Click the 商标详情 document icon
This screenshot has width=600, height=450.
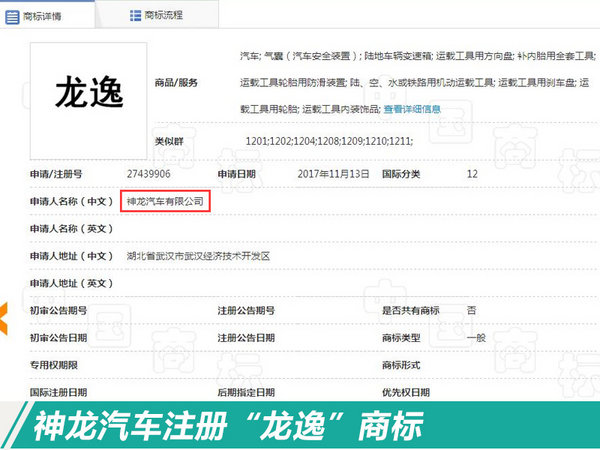[12, 17]
